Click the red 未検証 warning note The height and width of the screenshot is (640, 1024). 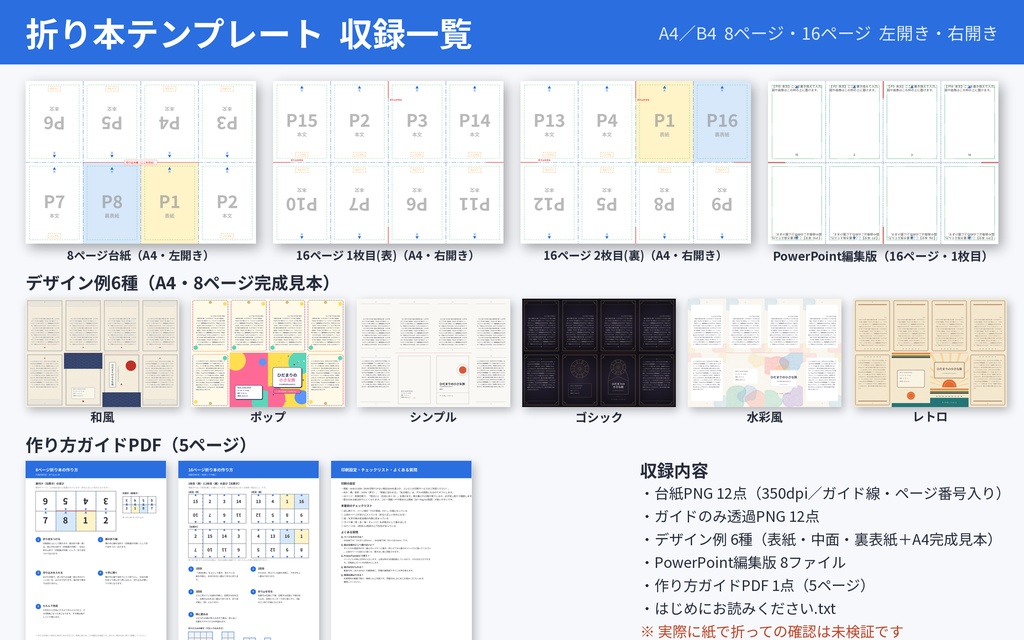[x=772, y=632]
